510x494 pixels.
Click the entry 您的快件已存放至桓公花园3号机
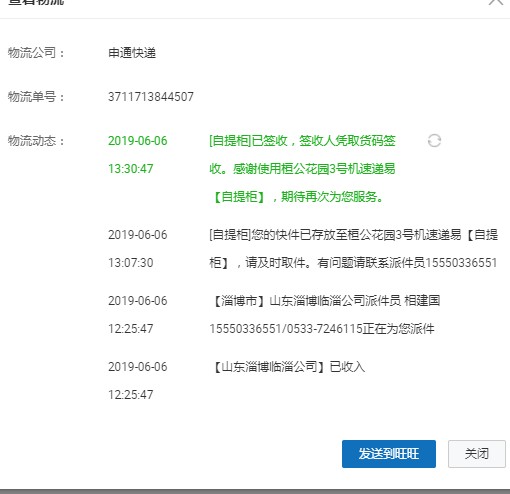tap(354, 235)
